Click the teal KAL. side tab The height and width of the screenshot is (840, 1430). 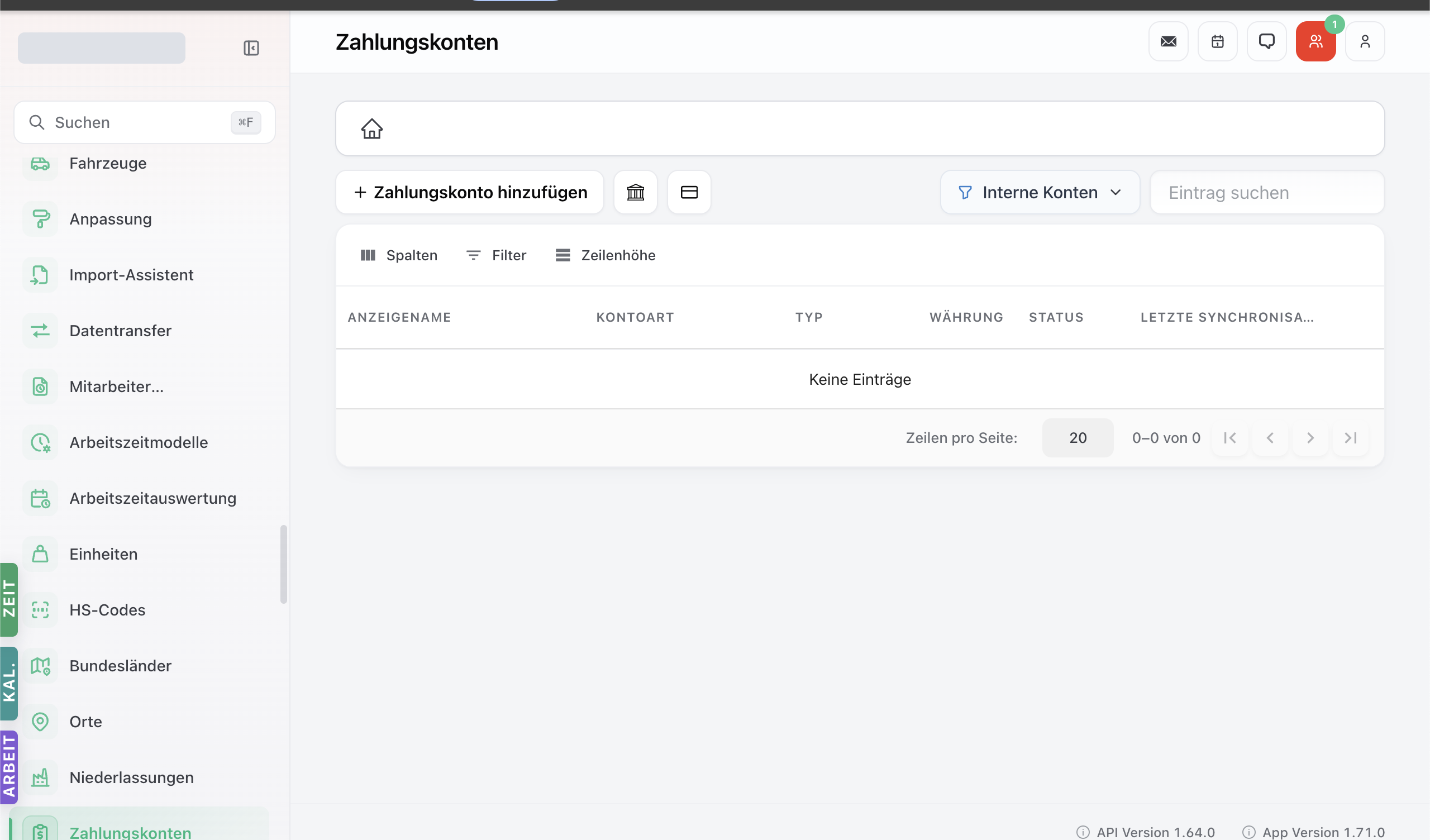coord(9,684)
